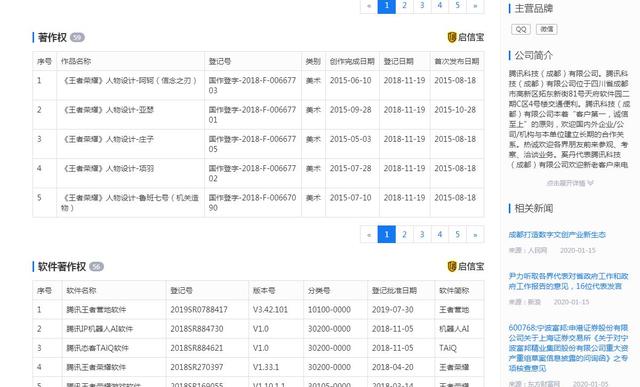Click approval date 2019-07-30
This screenshot has width=640, height=387.
click(x=393, y=310)
